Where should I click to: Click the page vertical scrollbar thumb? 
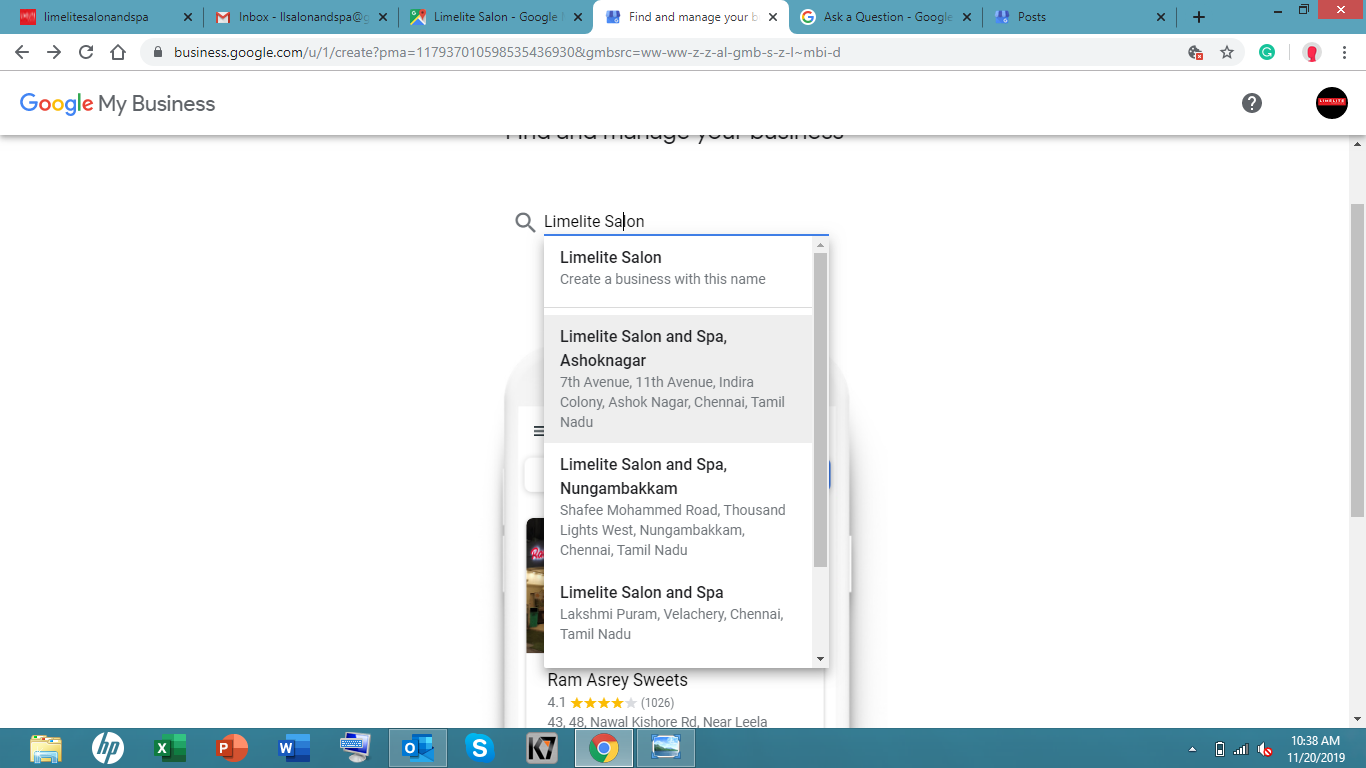pyautogui.click(x=1357, y=360)
